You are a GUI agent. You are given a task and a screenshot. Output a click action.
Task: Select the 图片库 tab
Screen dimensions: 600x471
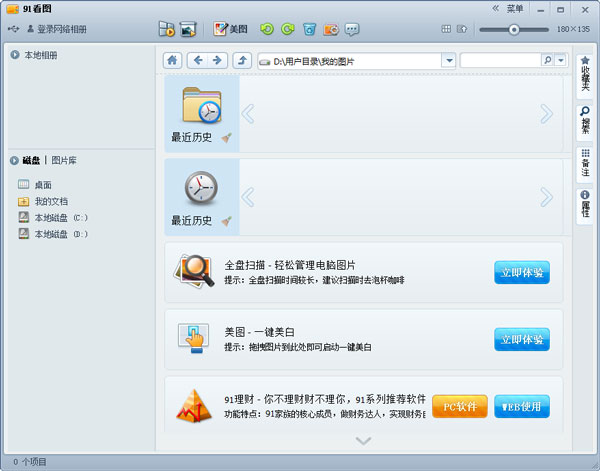pos(64,160)
